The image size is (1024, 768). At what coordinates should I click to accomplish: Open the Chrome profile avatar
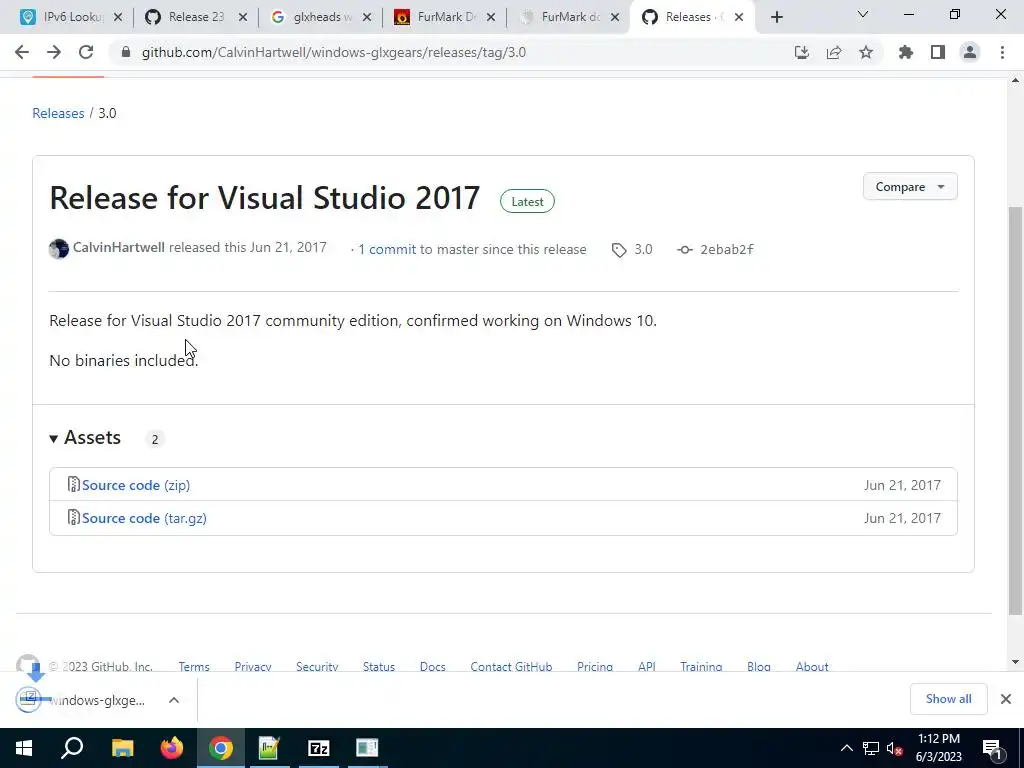click(x=970, y=52)
